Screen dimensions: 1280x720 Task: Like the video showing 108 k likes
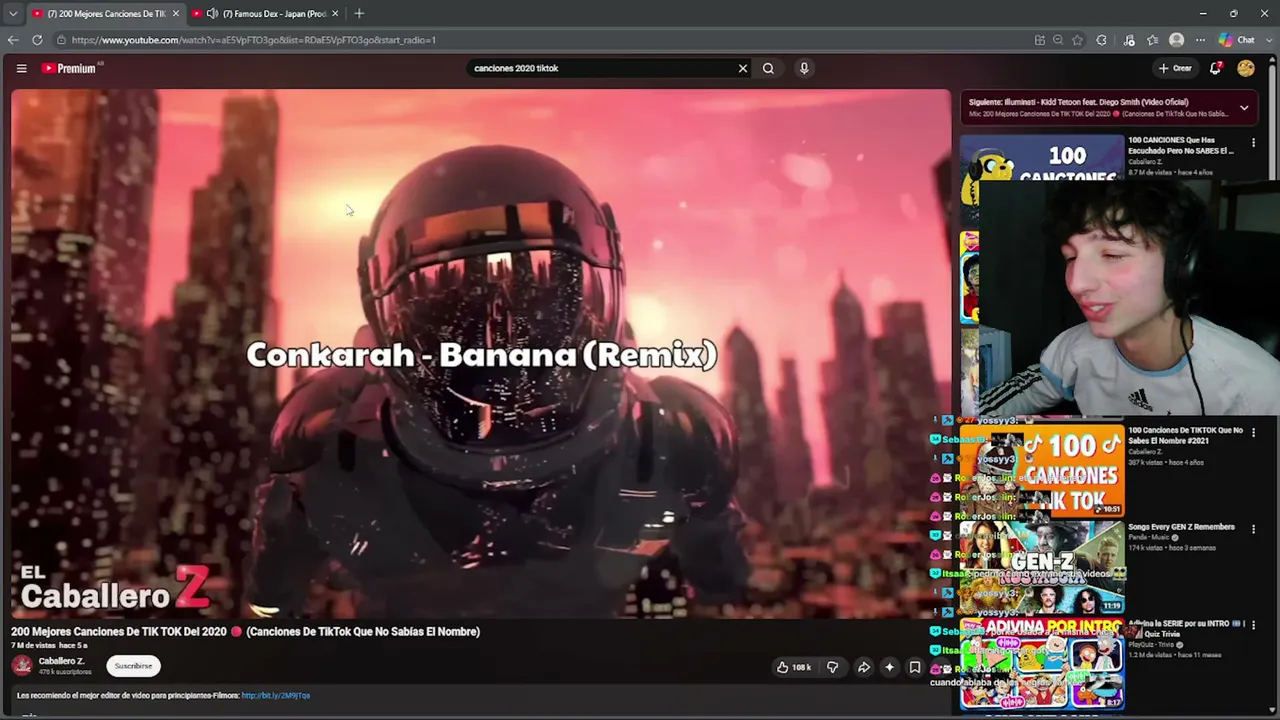pyautogui.click(x=794, y=667)
